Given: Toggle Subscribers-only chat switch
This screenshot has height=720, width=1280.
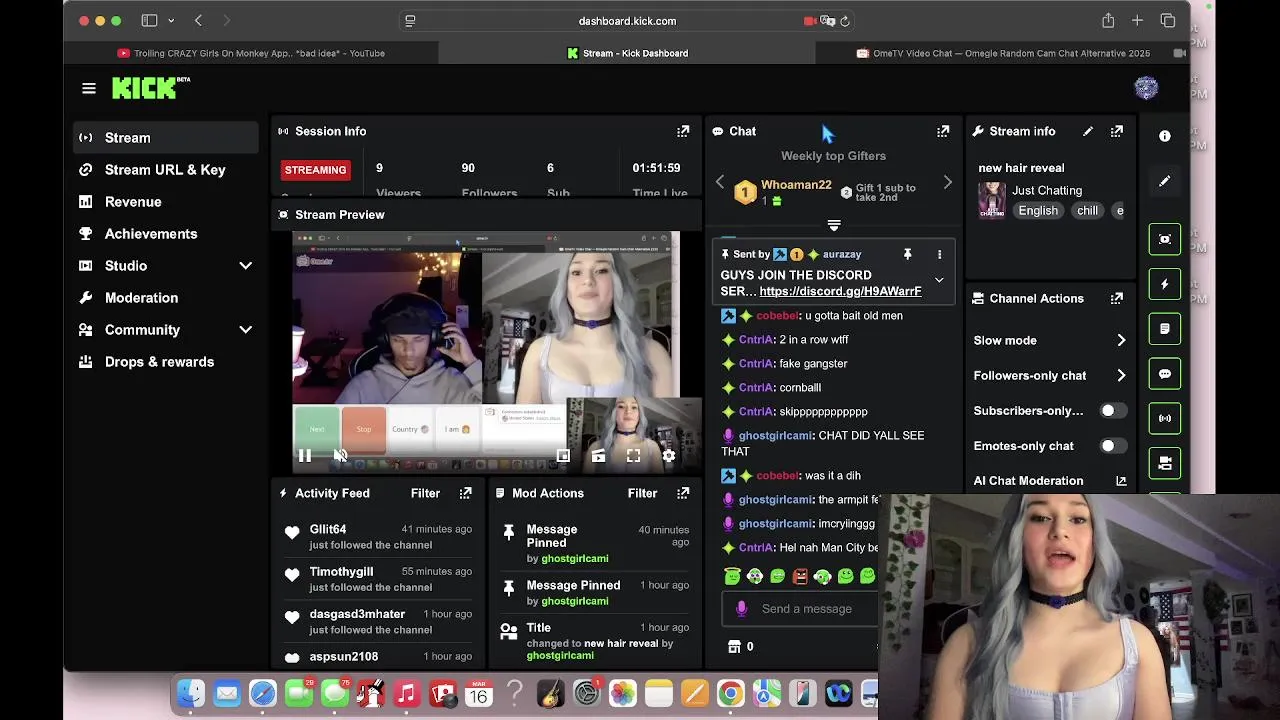Looking at the screenshot, I should [1113, 411].
